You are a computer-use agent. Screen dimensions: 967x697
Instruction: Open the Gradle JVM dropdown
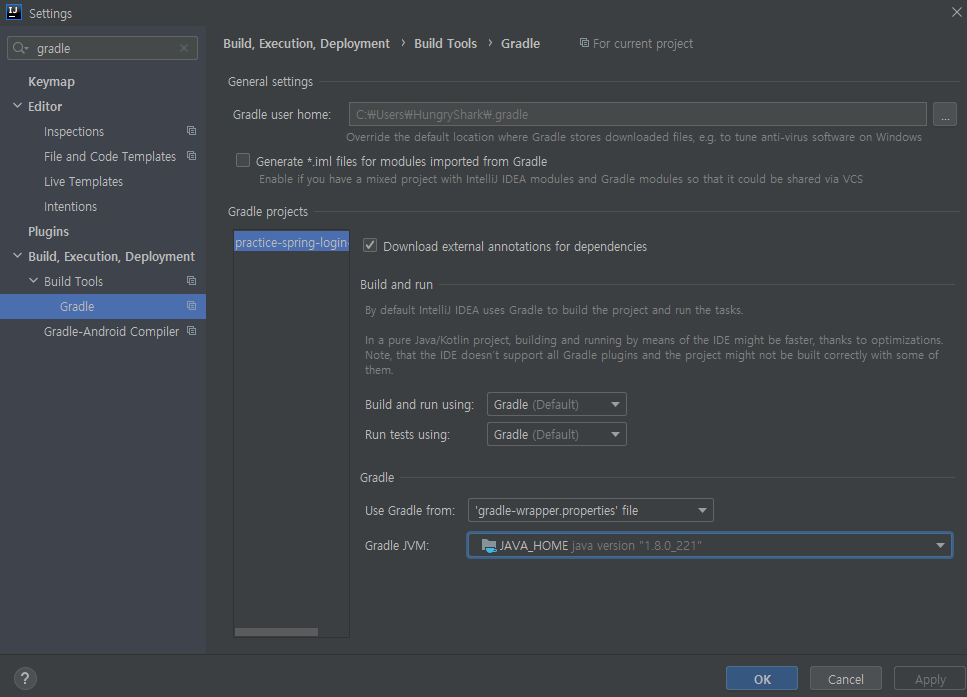(x=709, y=545)
